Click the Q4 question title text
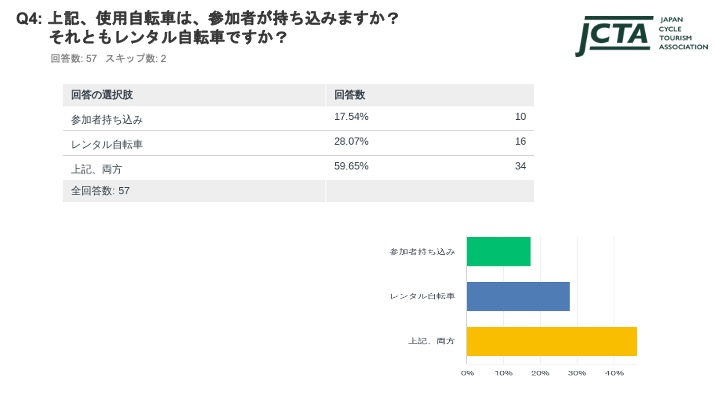This screenshot has width=720, height=405. pos(208,28)
